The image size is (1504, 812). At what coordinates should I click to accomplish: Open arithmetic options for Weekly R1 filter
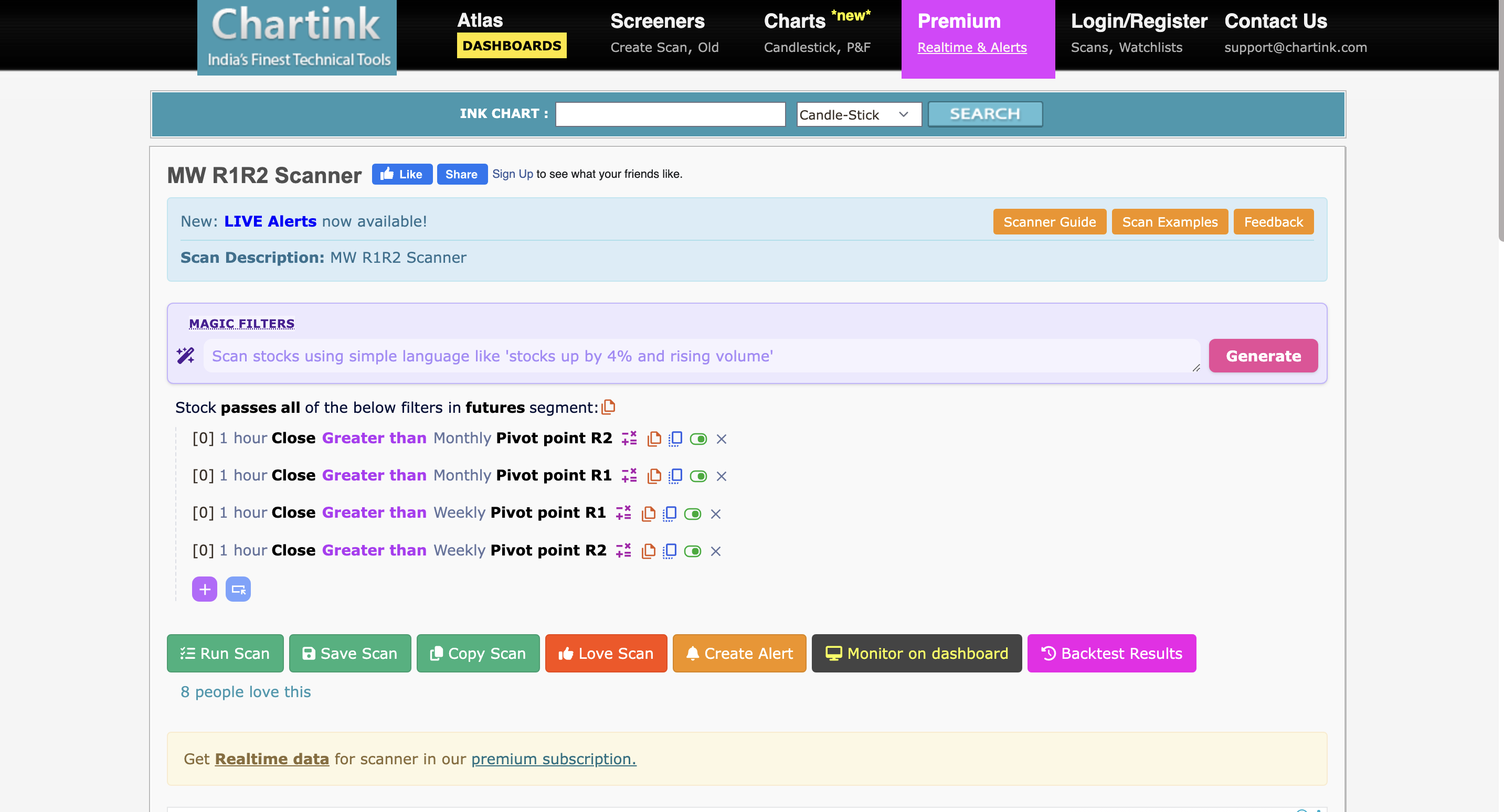(623, 513)
